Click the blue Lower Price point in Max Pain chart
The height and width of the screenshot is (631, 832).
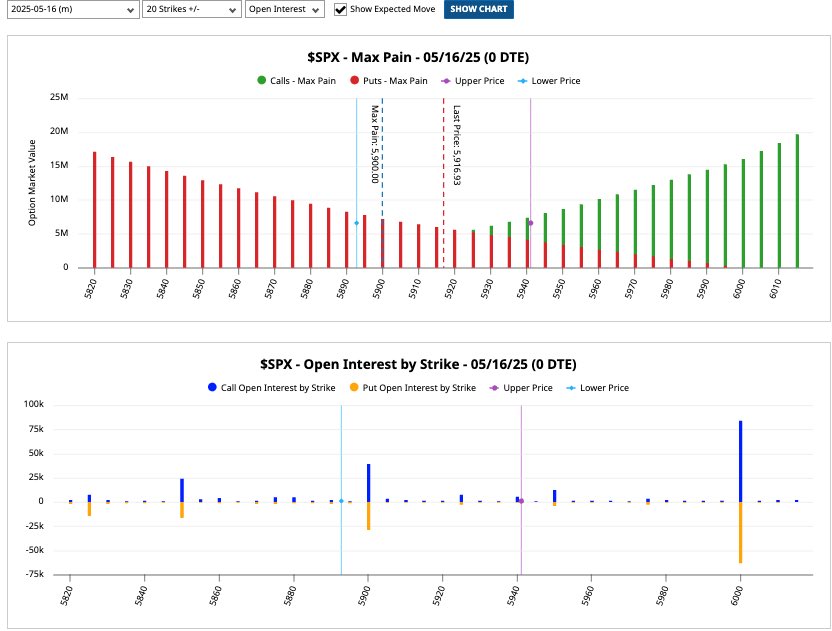click(x=357, y=223)
